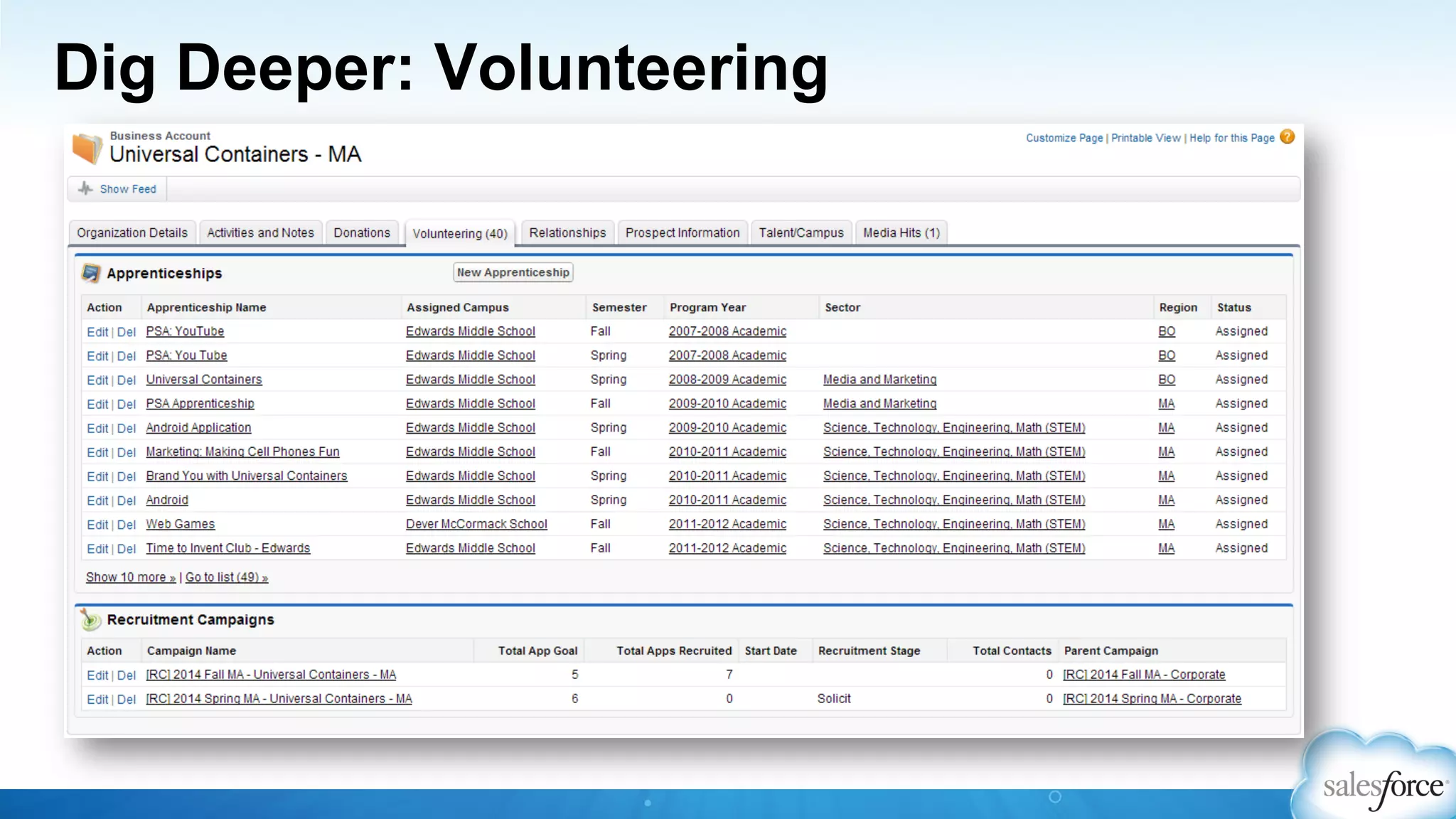Open the Web Games apprenticeship

[181, 524]
